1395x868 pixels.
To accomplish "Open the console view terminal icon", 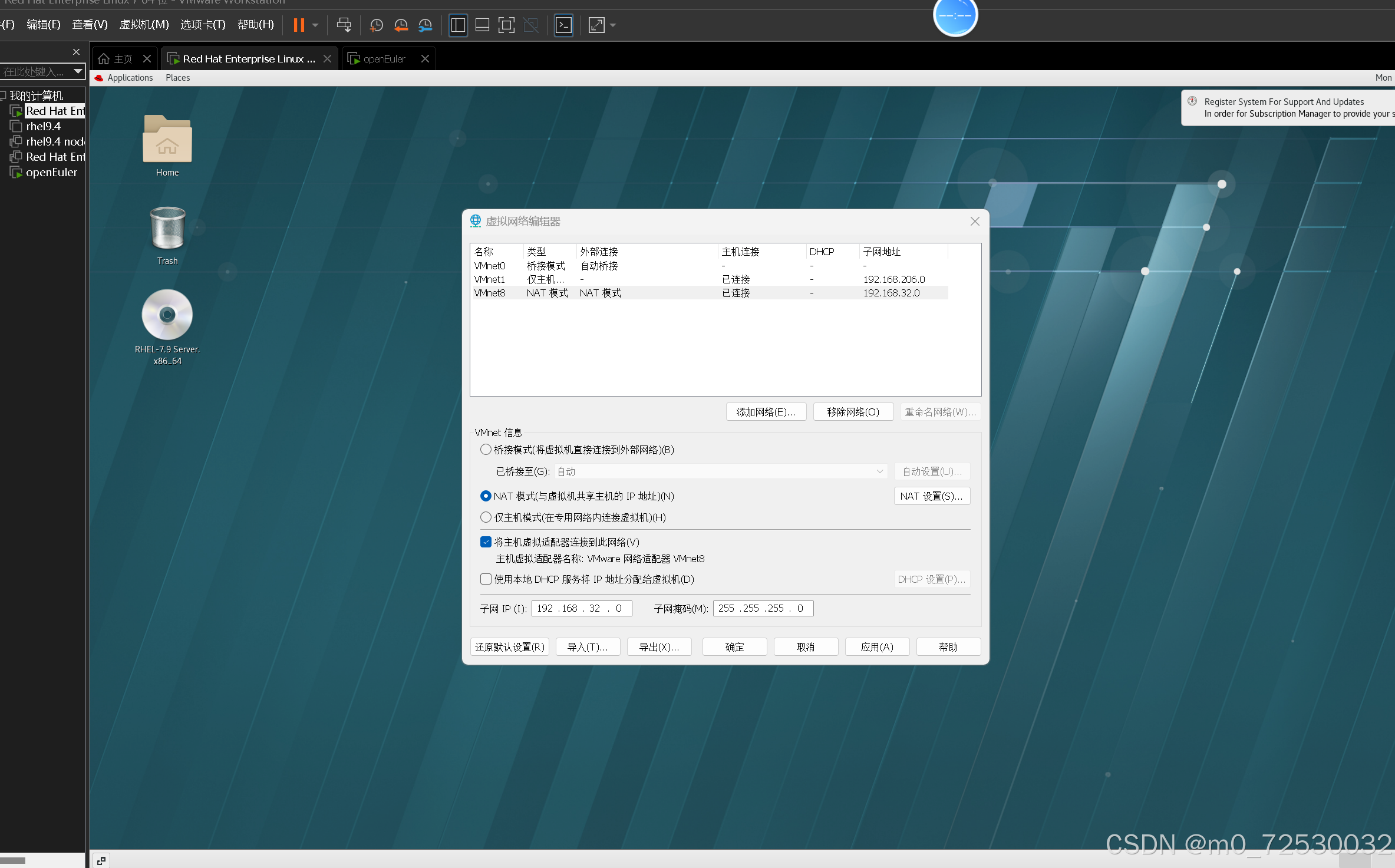I will (x=563, y=25).
